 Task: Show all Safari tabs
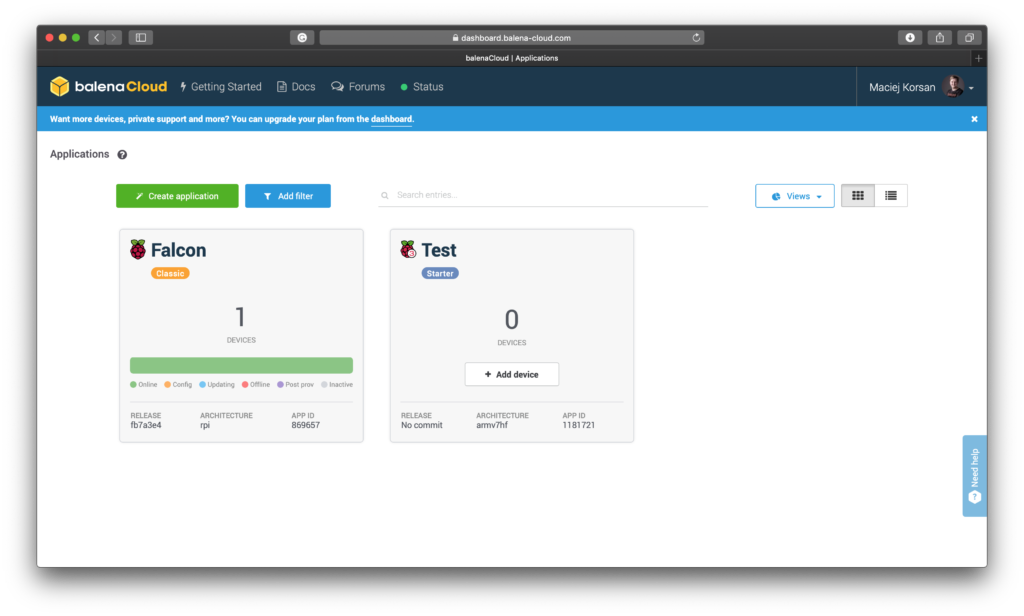(x=969, y=37)
